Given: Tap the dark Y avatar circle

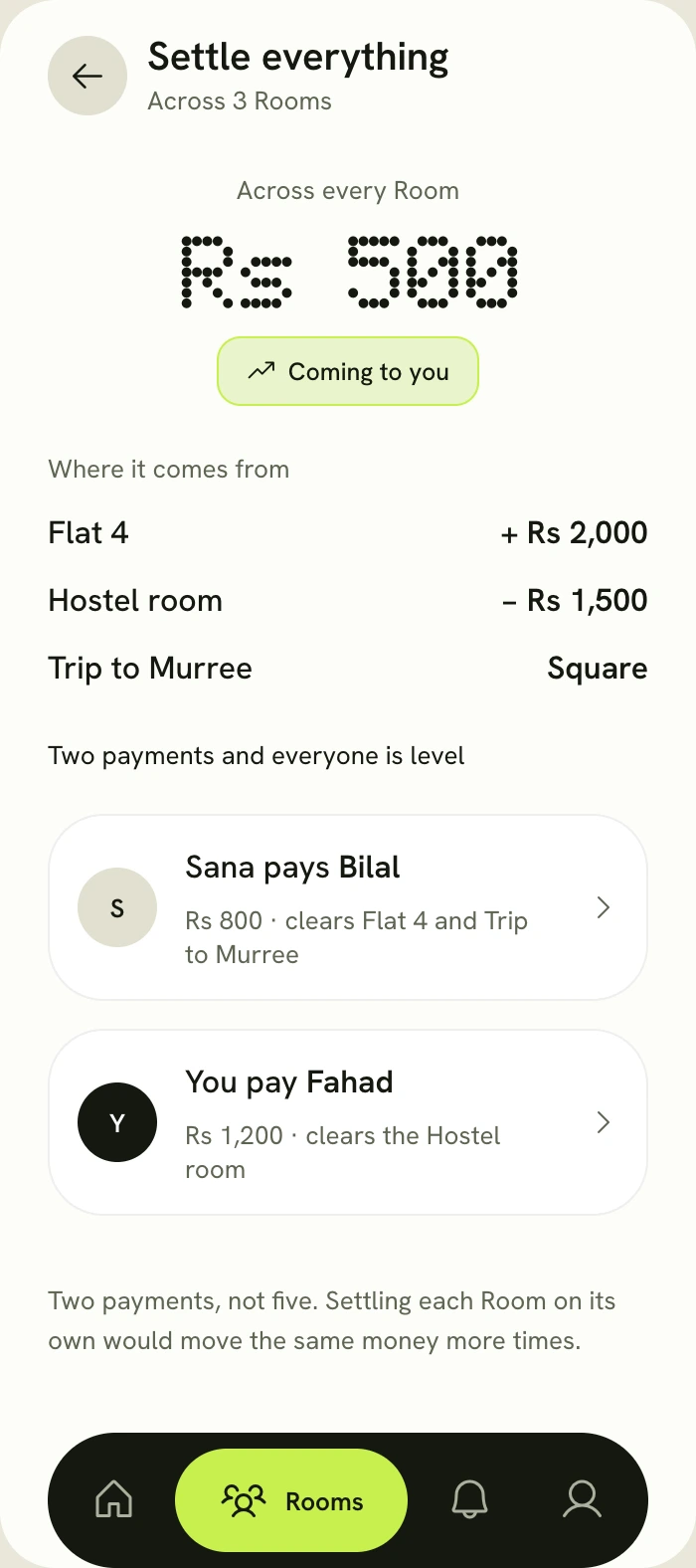Looking at the screenshot, I should click(117, 1122).
